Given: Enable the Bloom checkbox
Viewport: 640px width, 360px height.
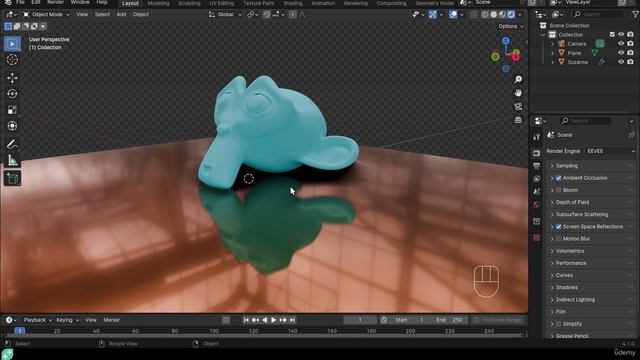Looking at the screenshot, I should [x=558, y=190].
